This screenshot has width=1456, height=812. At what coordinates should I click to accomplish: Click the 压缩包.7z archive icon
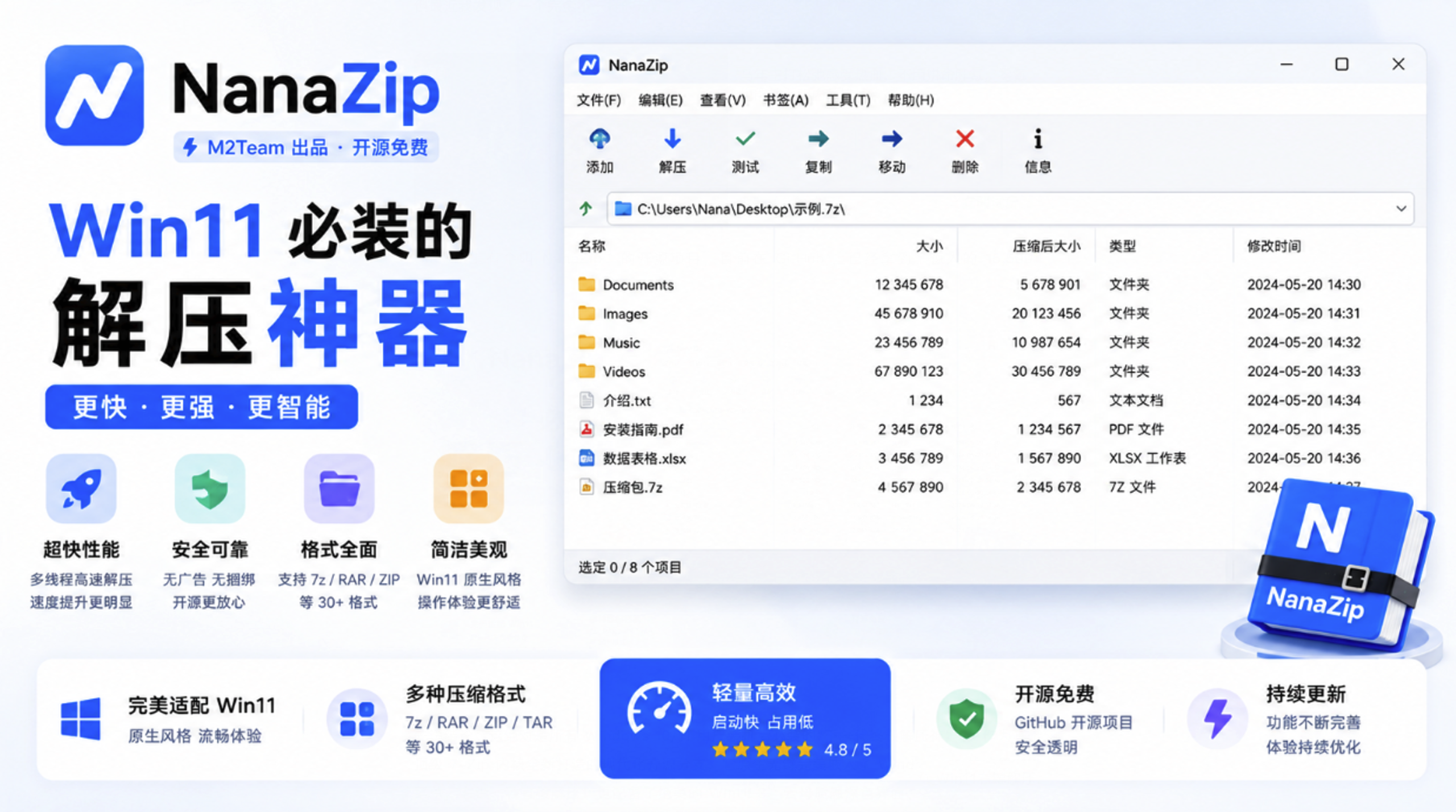click(x=586, y=487)
